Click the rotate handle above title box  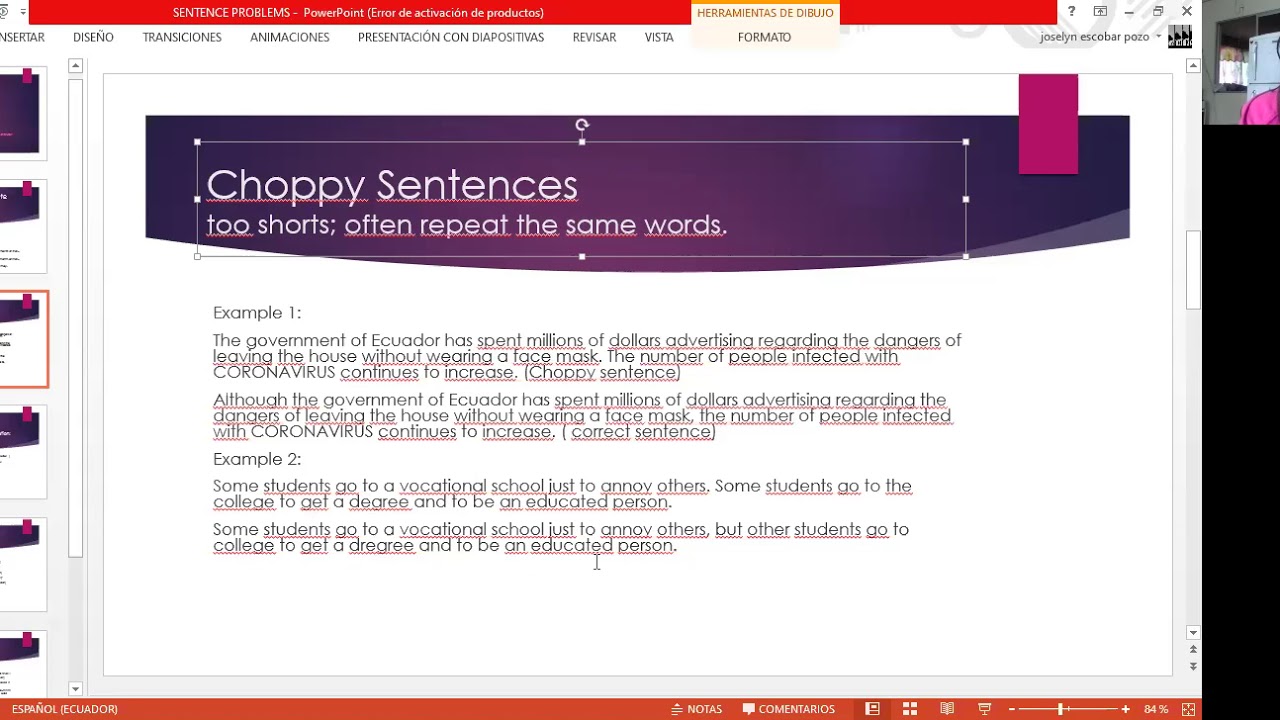click(582, 125)
